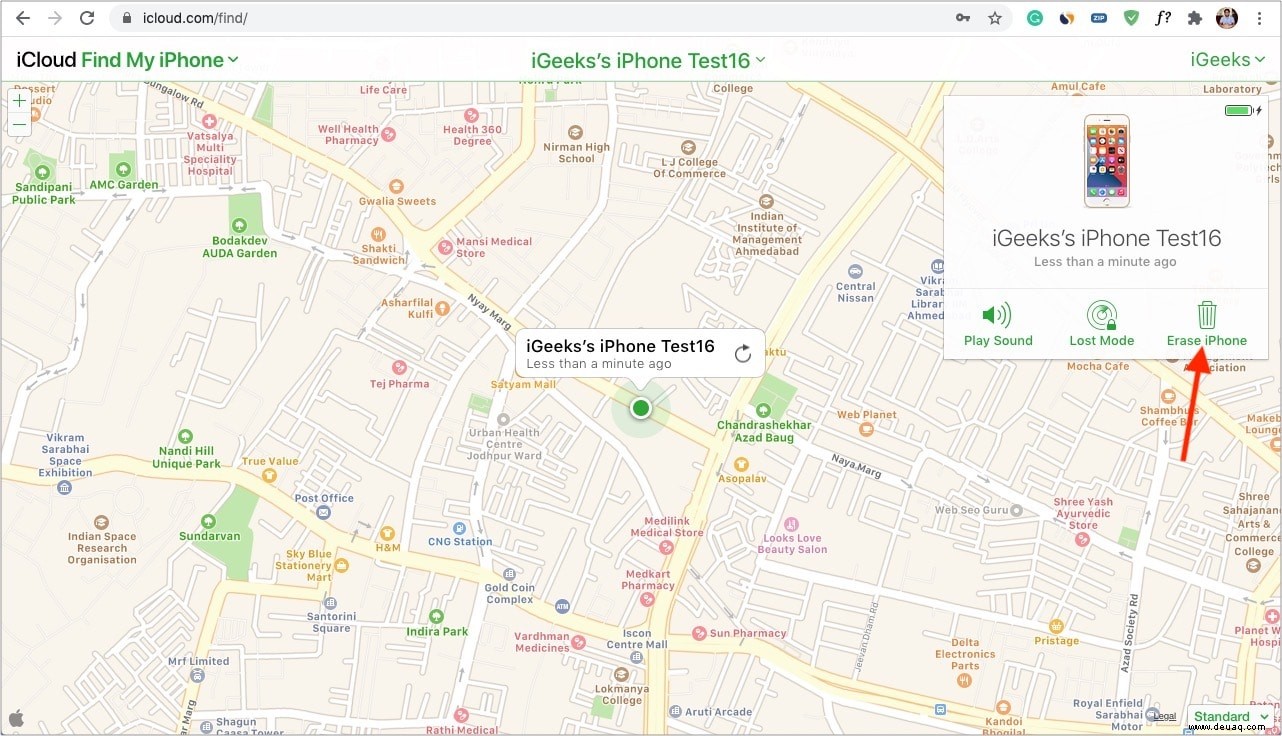Click the Chandrashekhar Azad Baug park label

[764, 431]
